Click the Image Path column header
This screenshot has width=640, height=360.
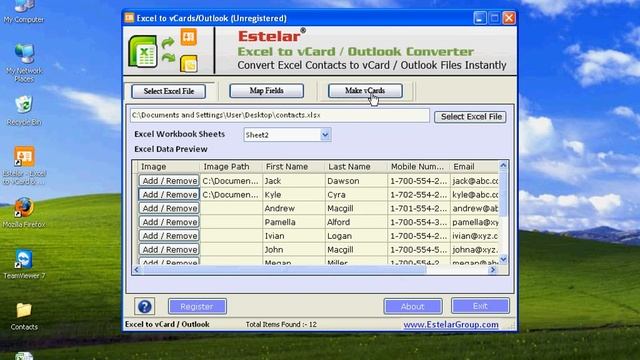tap(231, 167)
